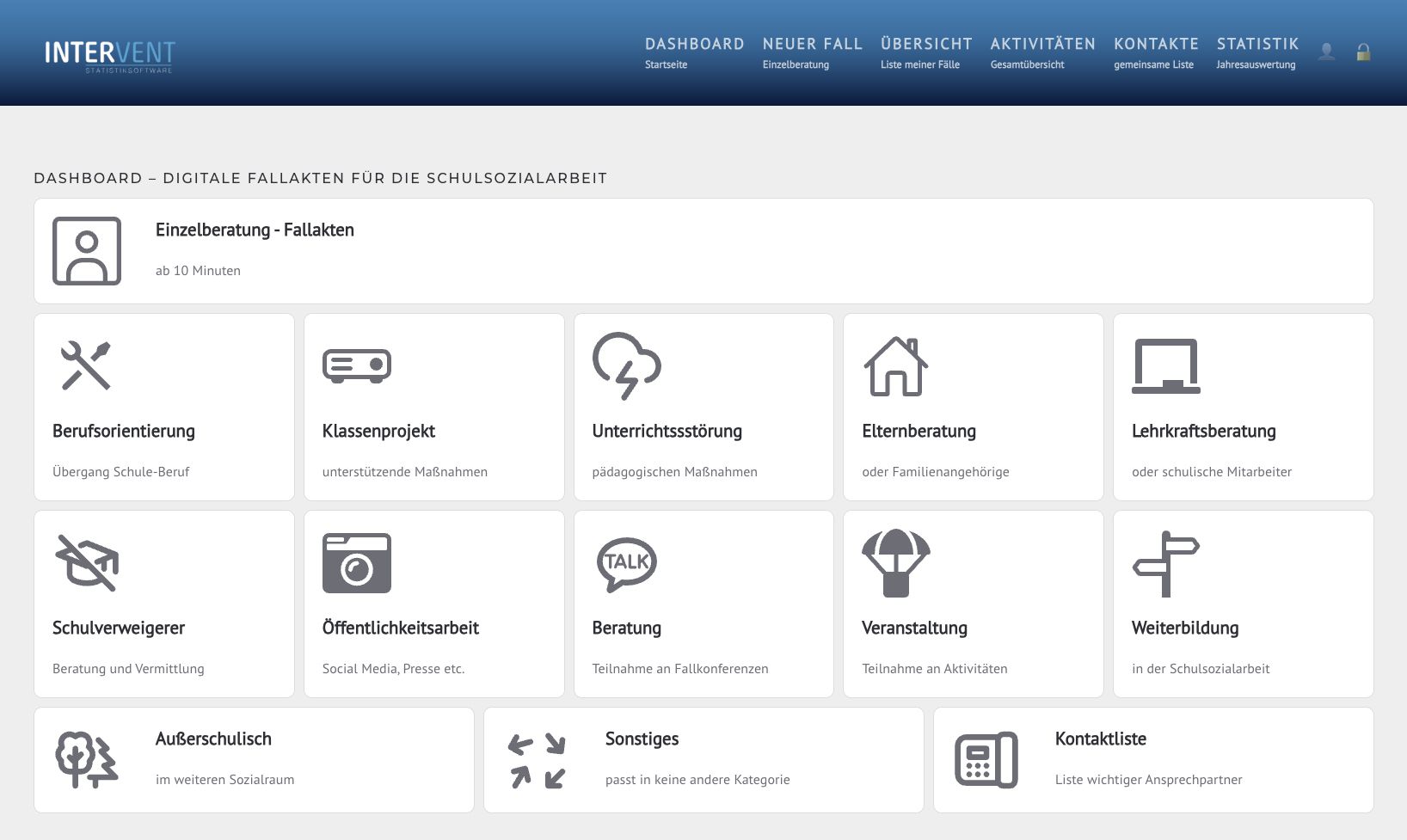
Task: Click the user profile icon
Action: (1326, 53)
